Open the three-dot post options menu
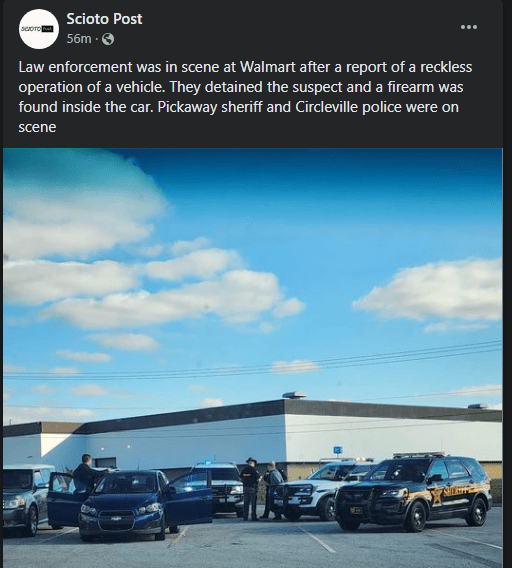Image resolution: width=512 pixels, height=568 pixels. 469,27
